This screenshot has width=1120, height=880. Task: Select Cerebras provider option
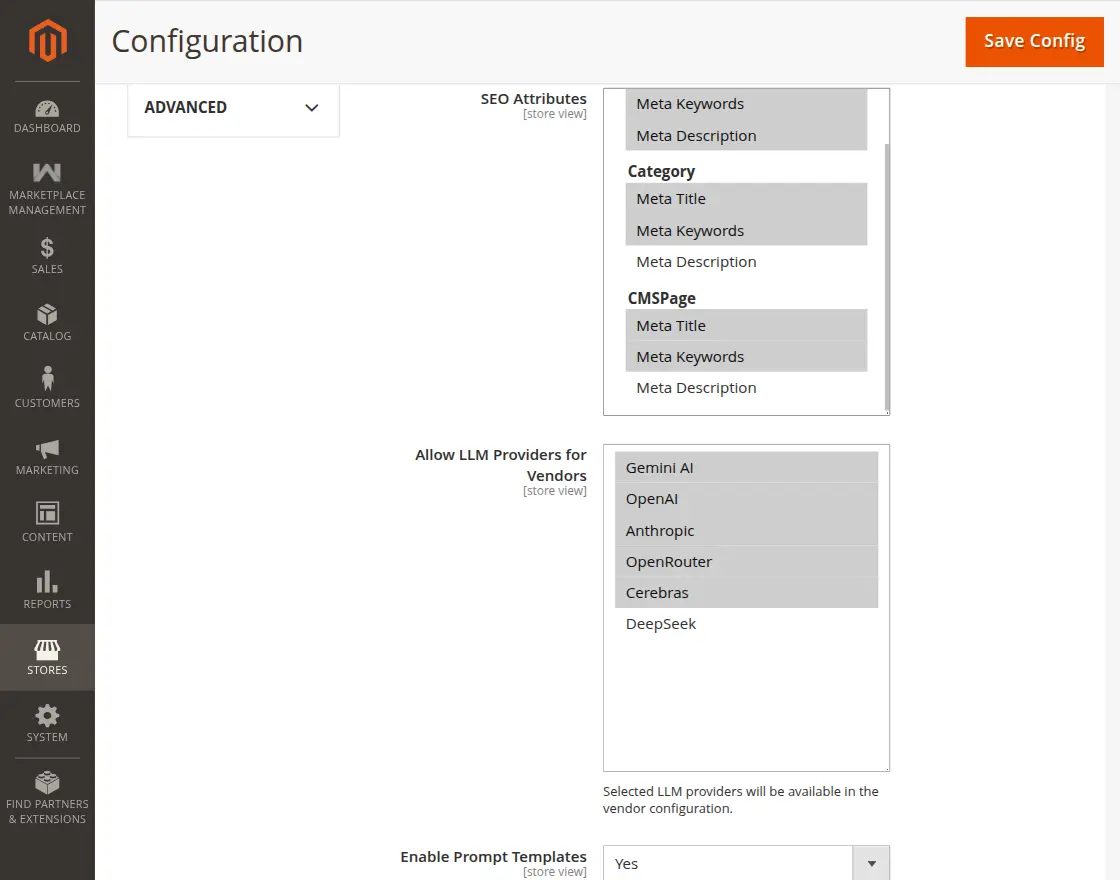click(x=746, y=593)
